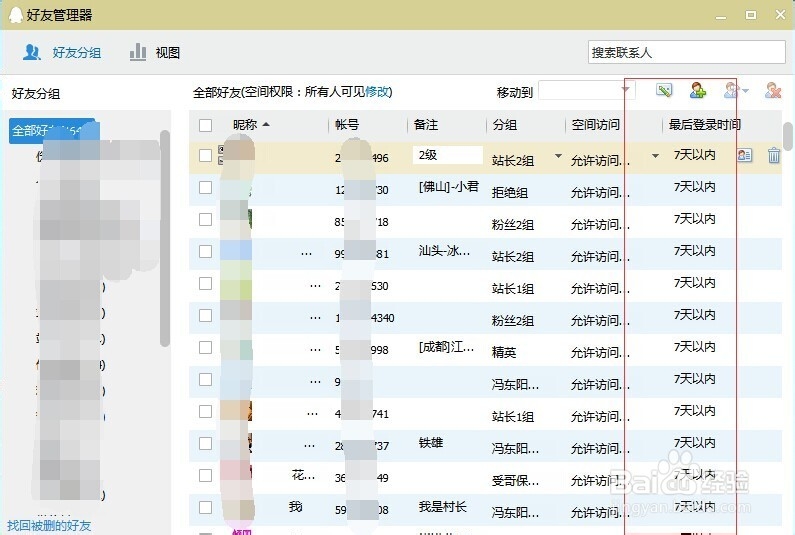Open the 允许访问 dropdown arrow in first row
The height and width of the screenshot is (535, 795).
(x=655, y=156)
